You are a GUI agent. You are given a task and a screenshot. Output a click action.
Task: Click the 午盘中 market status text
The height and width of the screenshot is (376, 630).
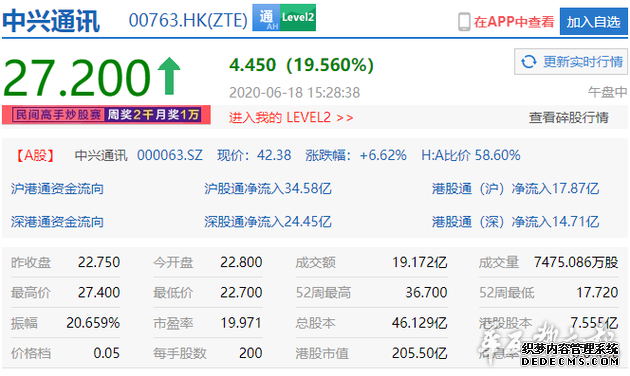[607, 92]
